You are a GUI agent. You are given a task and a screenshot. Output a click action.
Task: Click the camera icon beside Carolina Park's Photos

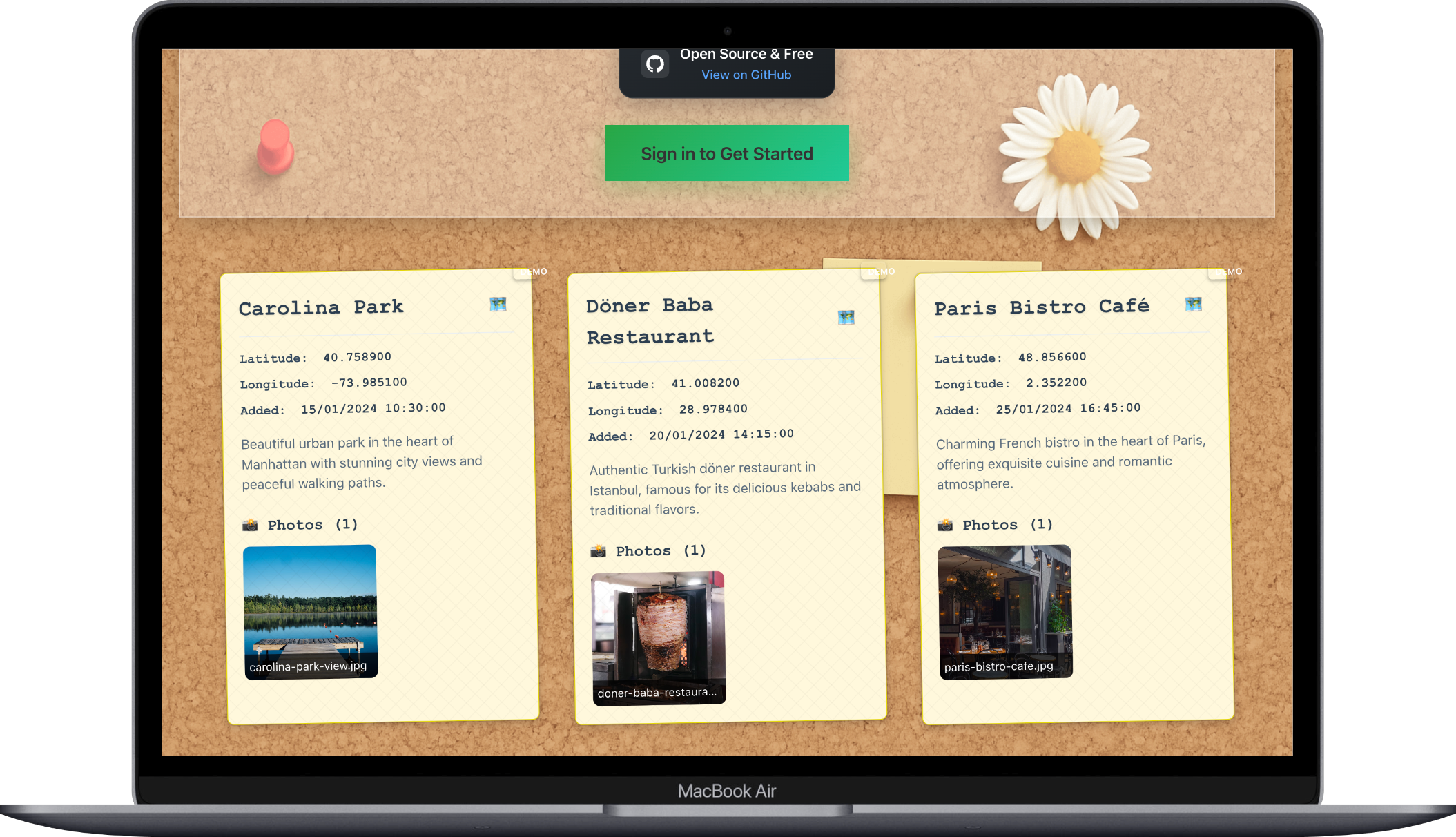[251, 524]
